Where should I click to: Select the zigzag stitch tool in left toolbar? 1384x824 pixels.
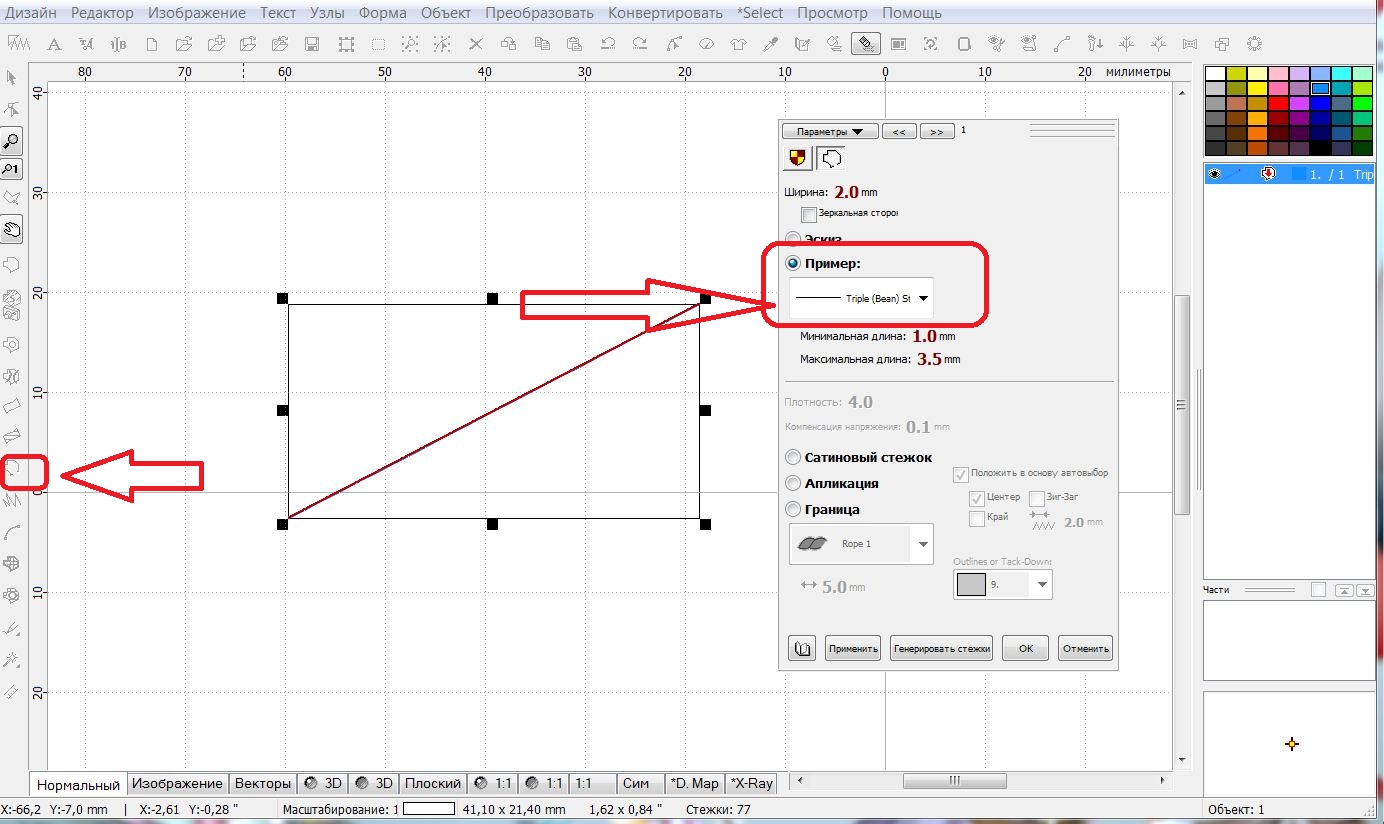(x=12, y=498)
